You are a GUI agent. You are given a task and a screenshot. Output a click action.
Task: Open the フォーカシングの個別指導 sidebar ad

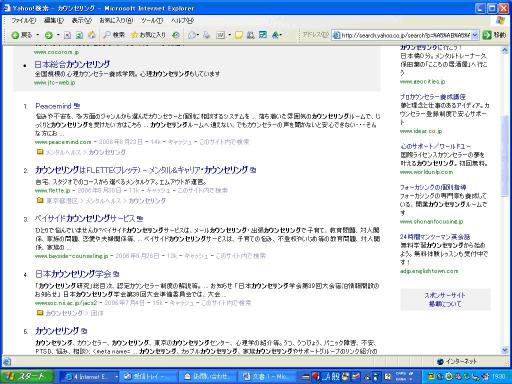tap(433, 187)
